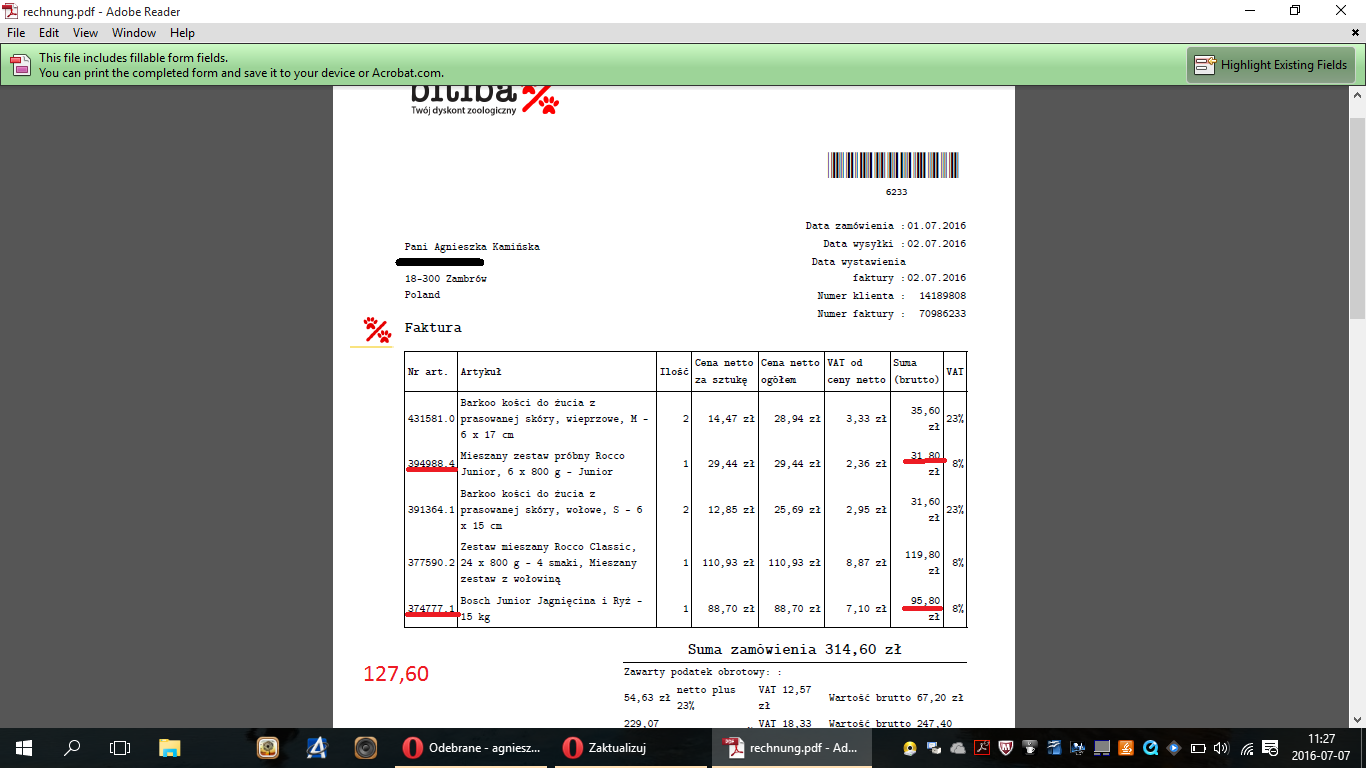Click the Highlight Existing Fields button
The image size is (1366, 768).
(1271, 65)
